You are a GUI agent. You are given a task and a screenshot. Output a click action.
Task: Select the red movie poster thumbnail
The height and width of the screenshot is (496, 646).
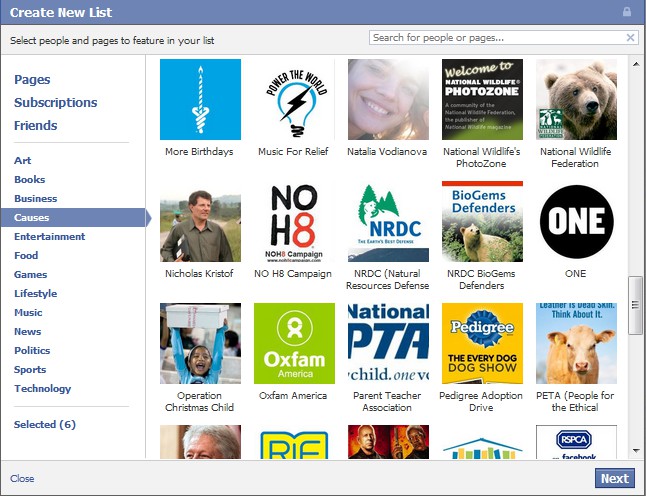(x=388, y=442)
